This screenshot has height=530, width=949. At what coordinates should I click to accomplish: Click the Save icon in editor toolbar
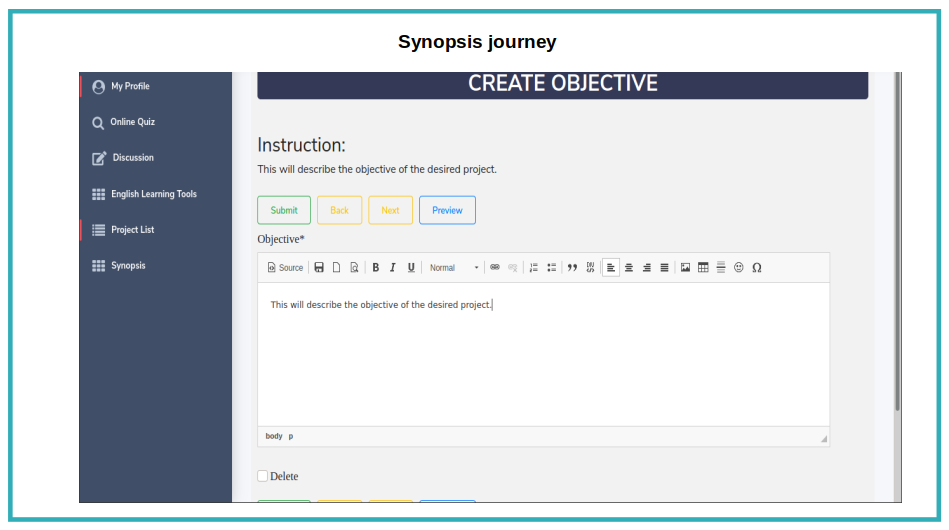click(319, 267)
